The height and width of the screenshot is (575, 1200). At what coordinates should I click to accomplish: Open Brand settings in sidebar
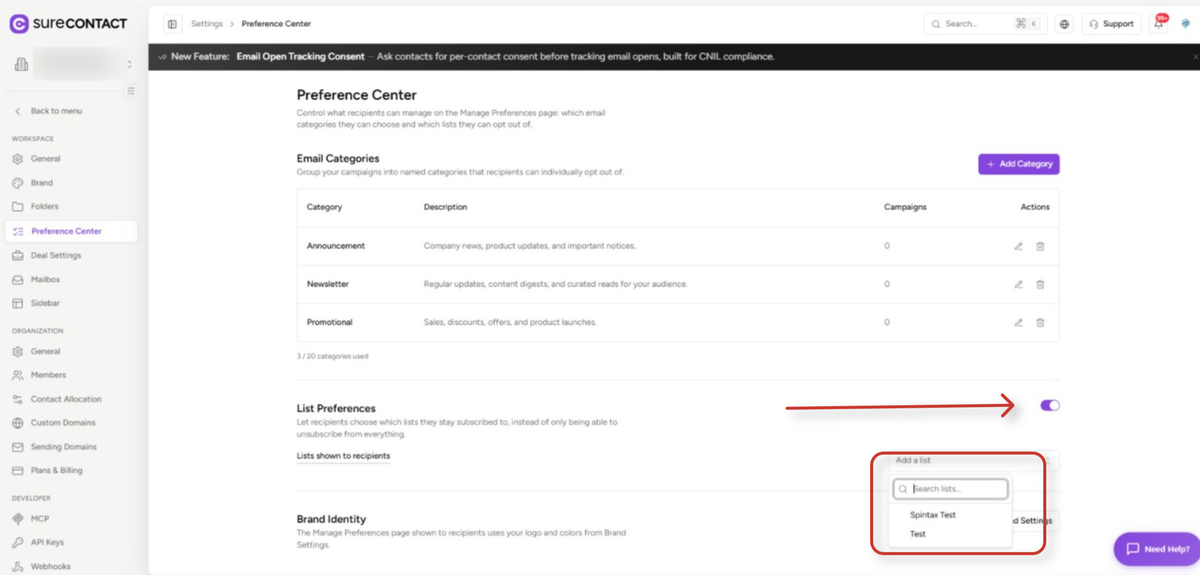pos(42,183)
